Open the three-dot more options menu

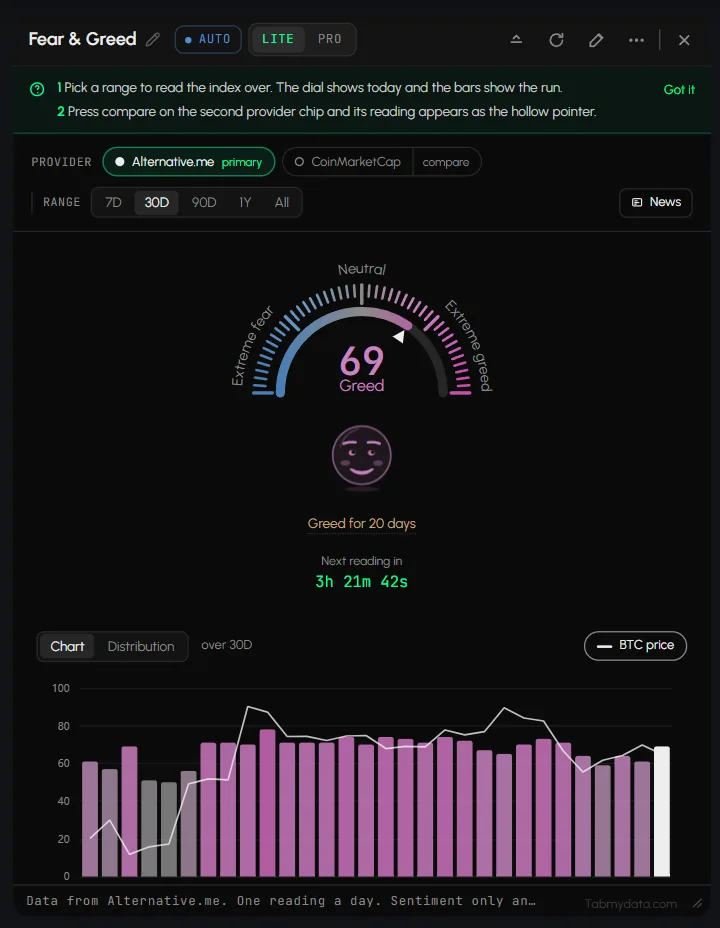637,40
